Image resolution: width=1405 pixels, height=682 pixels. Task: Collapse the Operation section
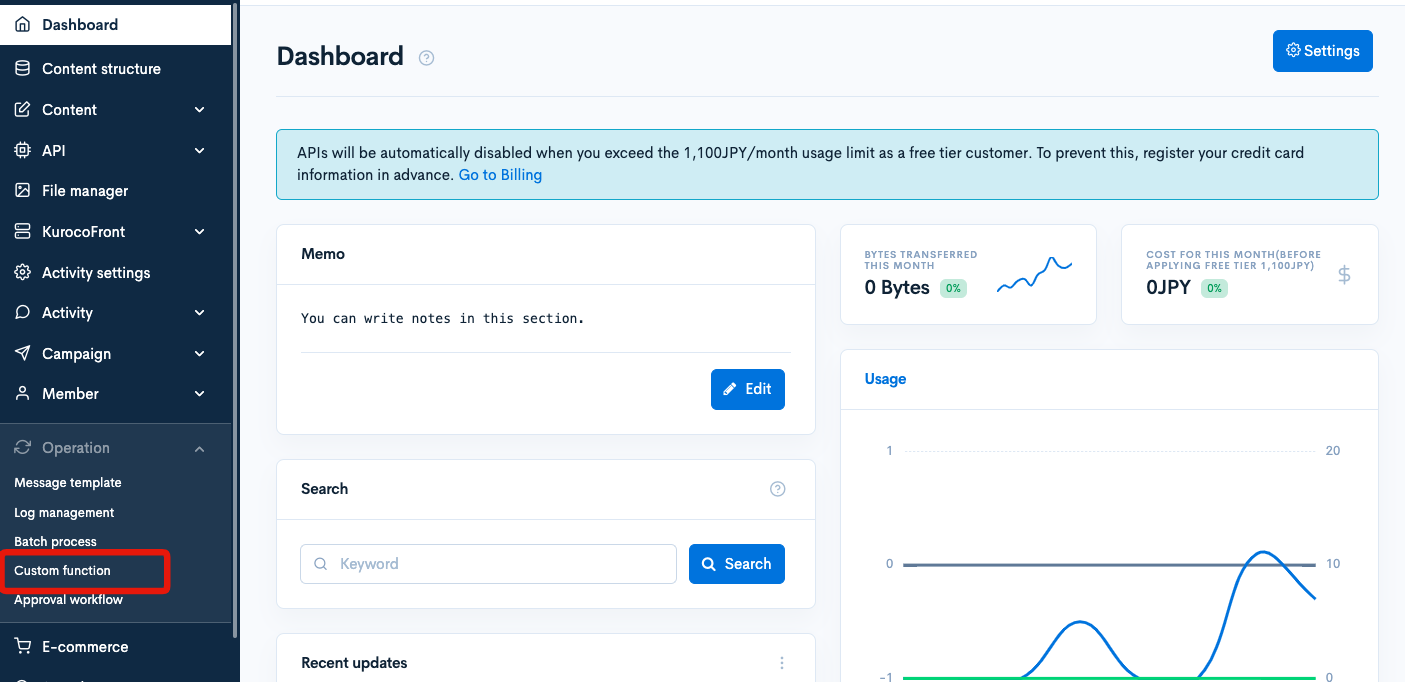pos(199,448)
